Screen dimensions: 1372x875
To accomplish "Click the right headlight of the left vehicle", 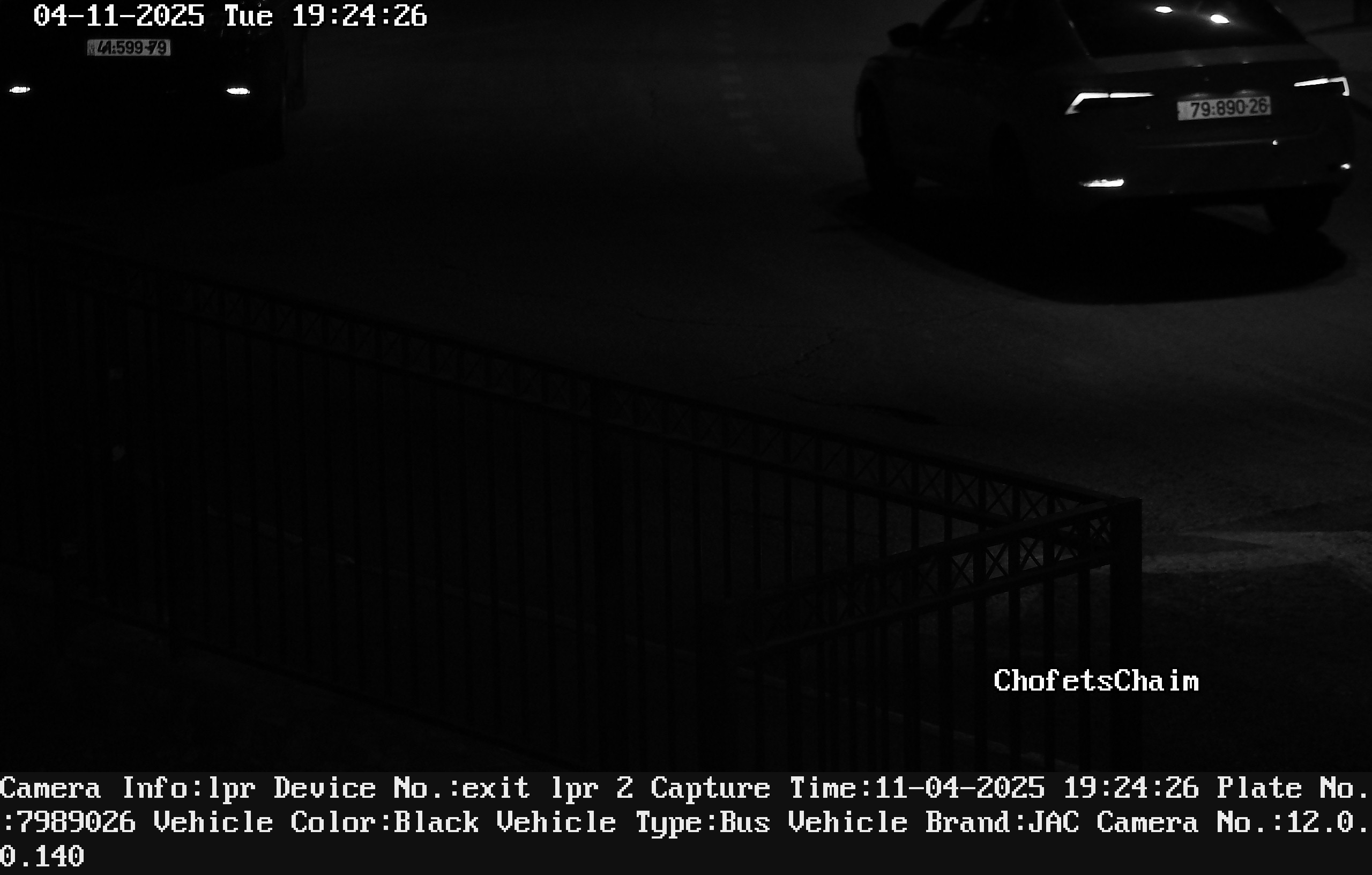I will coord(238,91).
